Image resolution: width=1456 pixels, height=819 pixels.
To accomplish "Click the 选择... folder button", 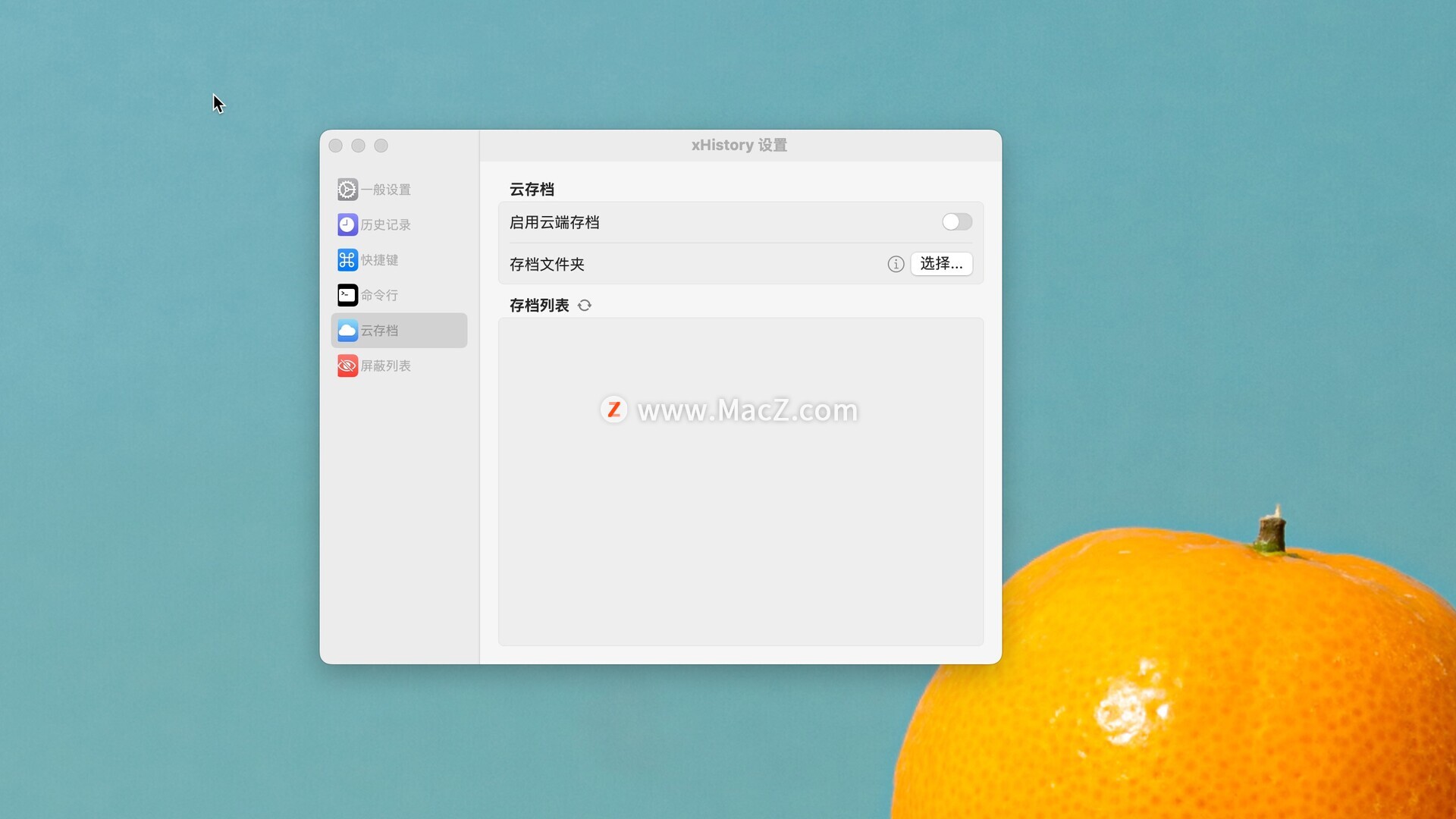I will click(941, 264).
